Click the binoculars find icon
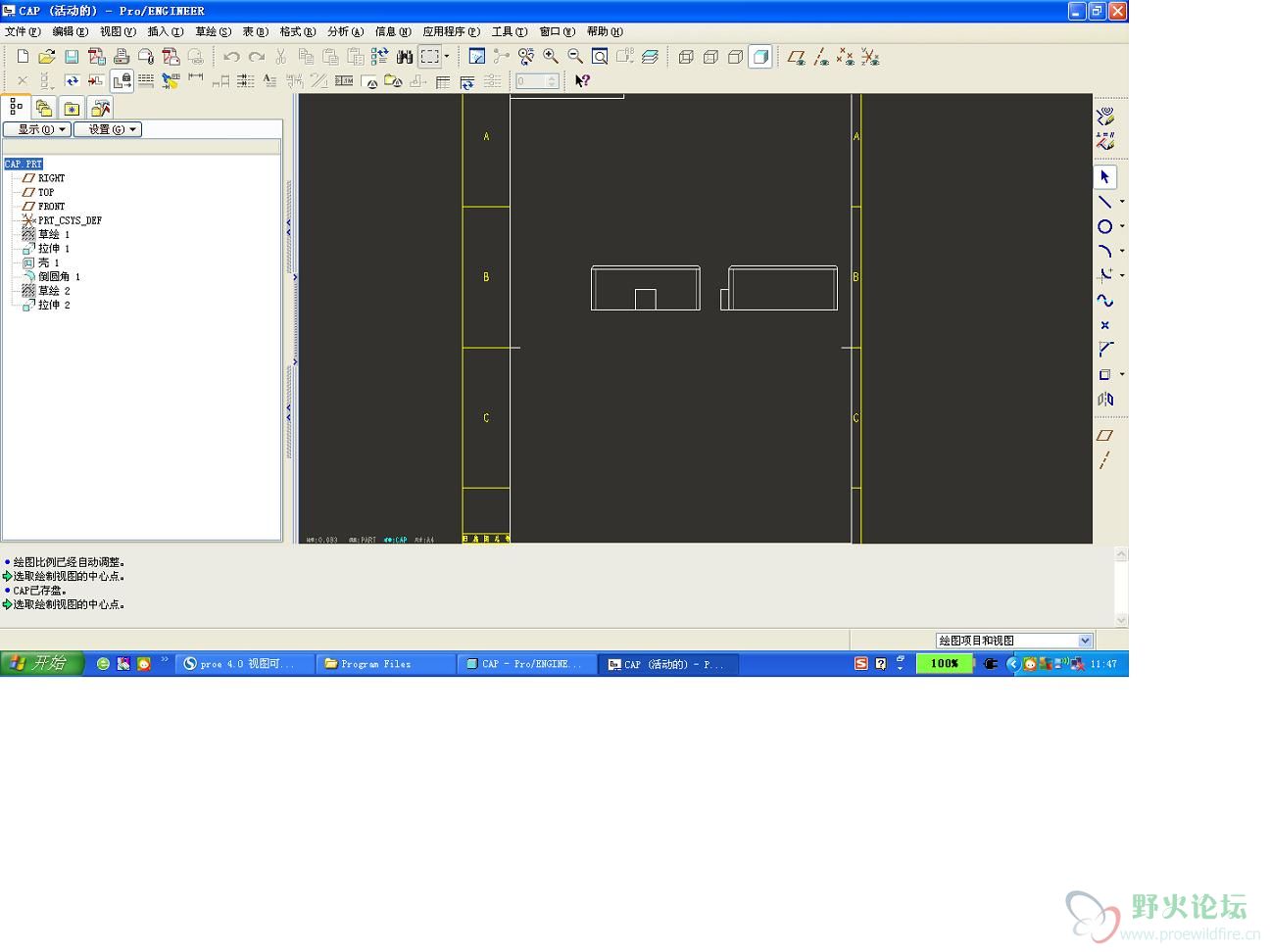Screen dimensions: 1270x952 (x=404, y=57)
